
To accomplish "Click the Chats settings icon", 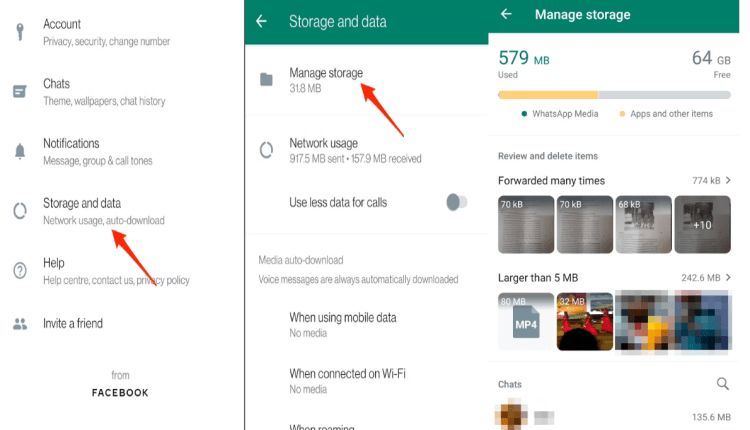I will 20,91.
